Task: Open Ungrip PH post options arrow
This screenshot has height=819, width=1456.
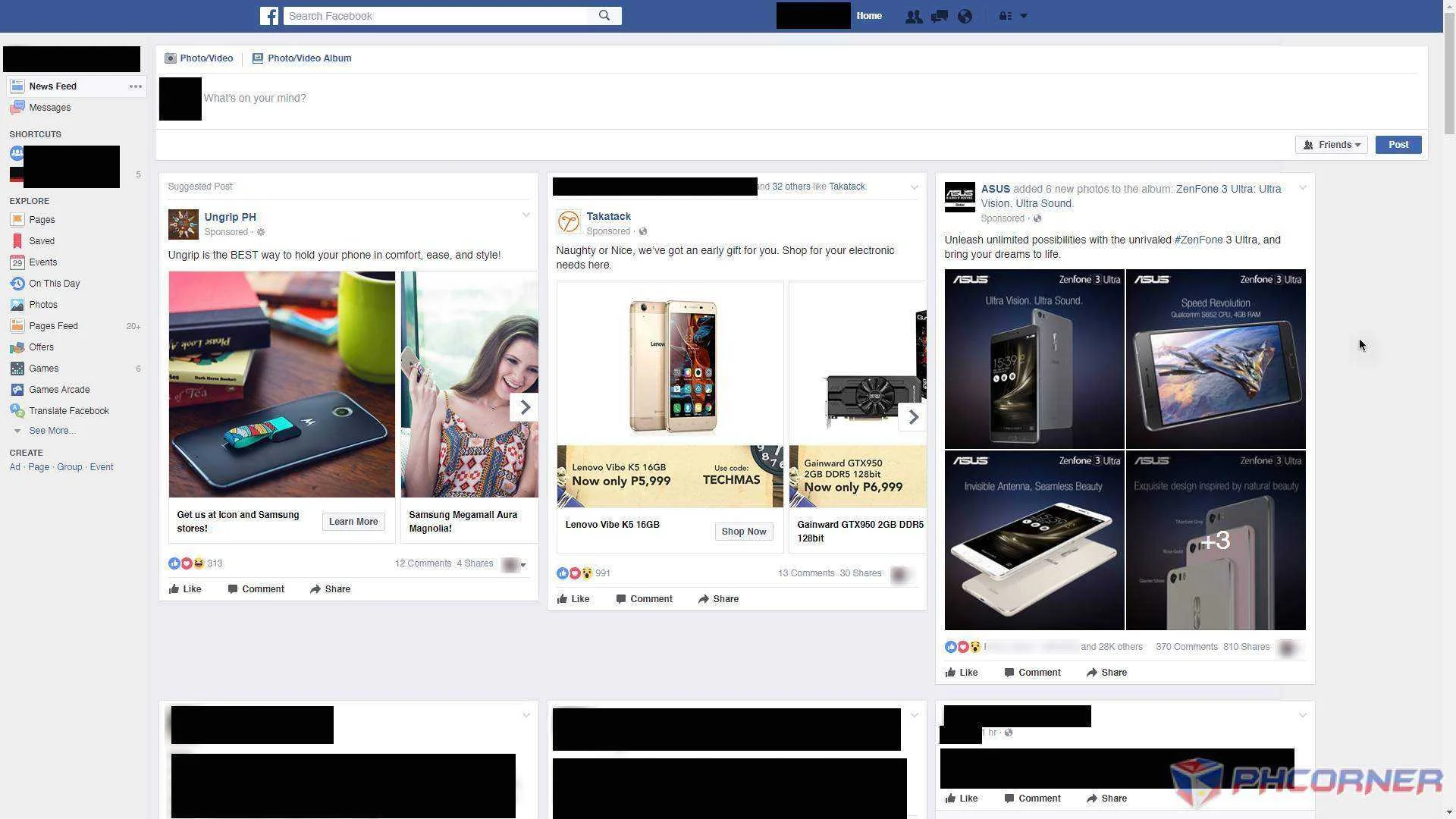Action: click(x=526, y=215)
